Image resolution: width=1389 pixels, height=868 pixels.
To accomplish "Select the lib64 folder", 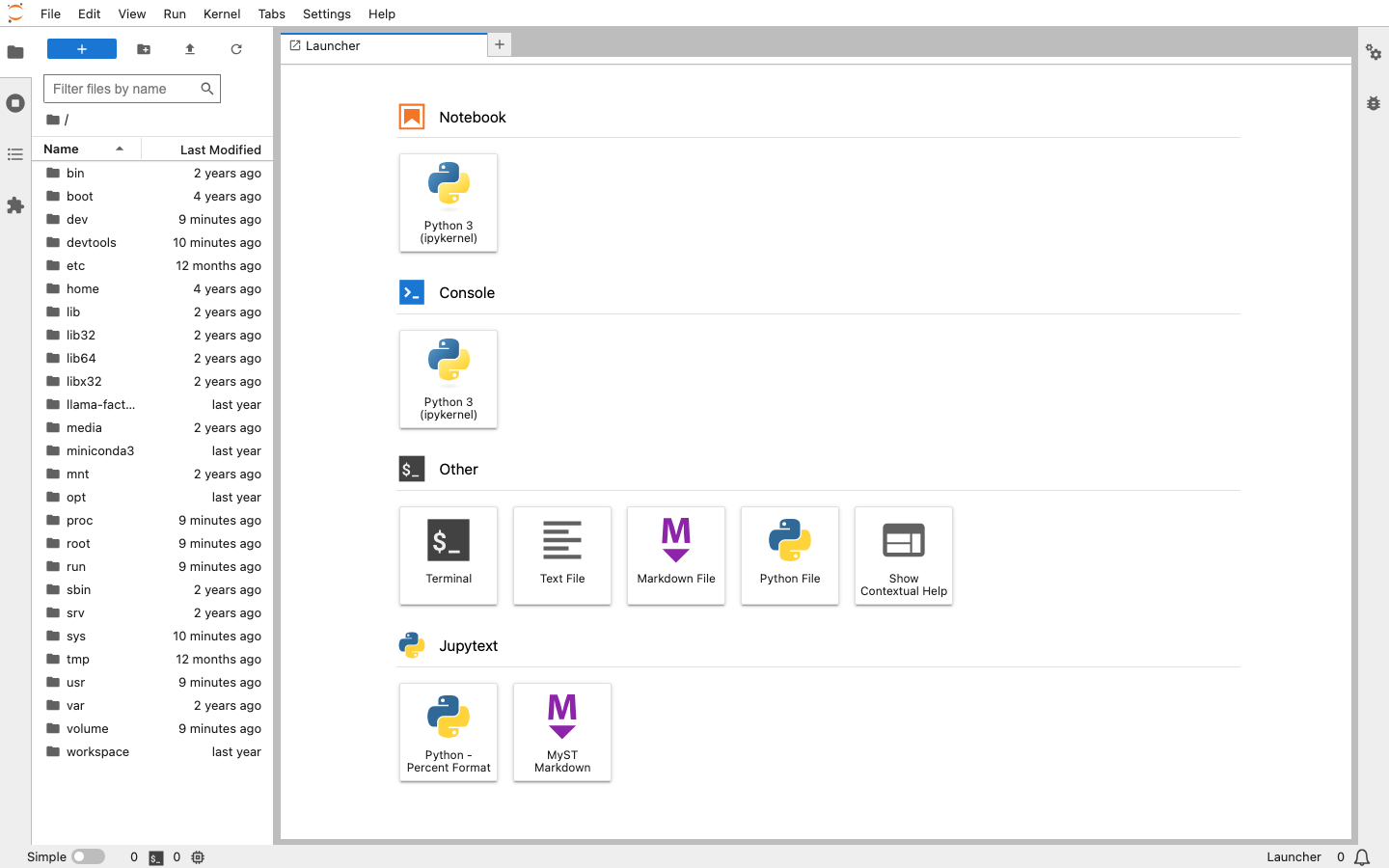I will click(152, 359).
